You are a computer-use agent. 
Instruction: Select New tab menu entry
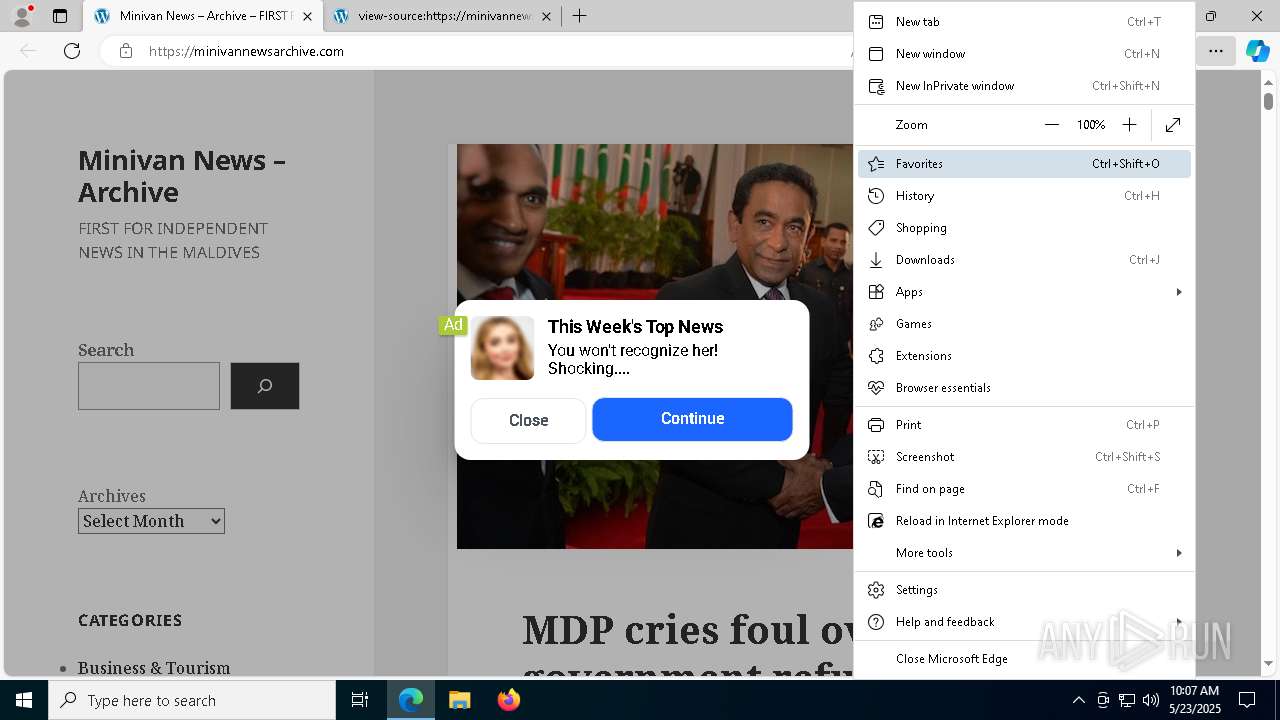tap(1024, 22)
